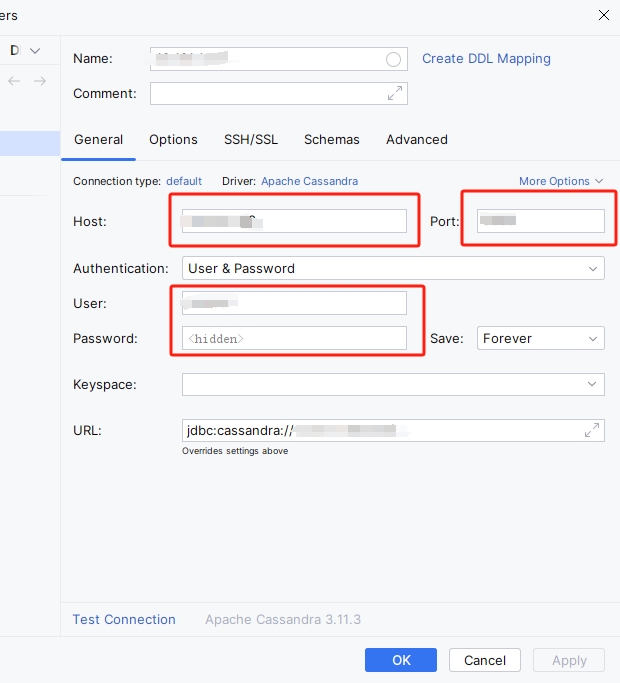Open the SSH/SSL tab
This screenshot has height=683, width=620.
tap(251, 139)
